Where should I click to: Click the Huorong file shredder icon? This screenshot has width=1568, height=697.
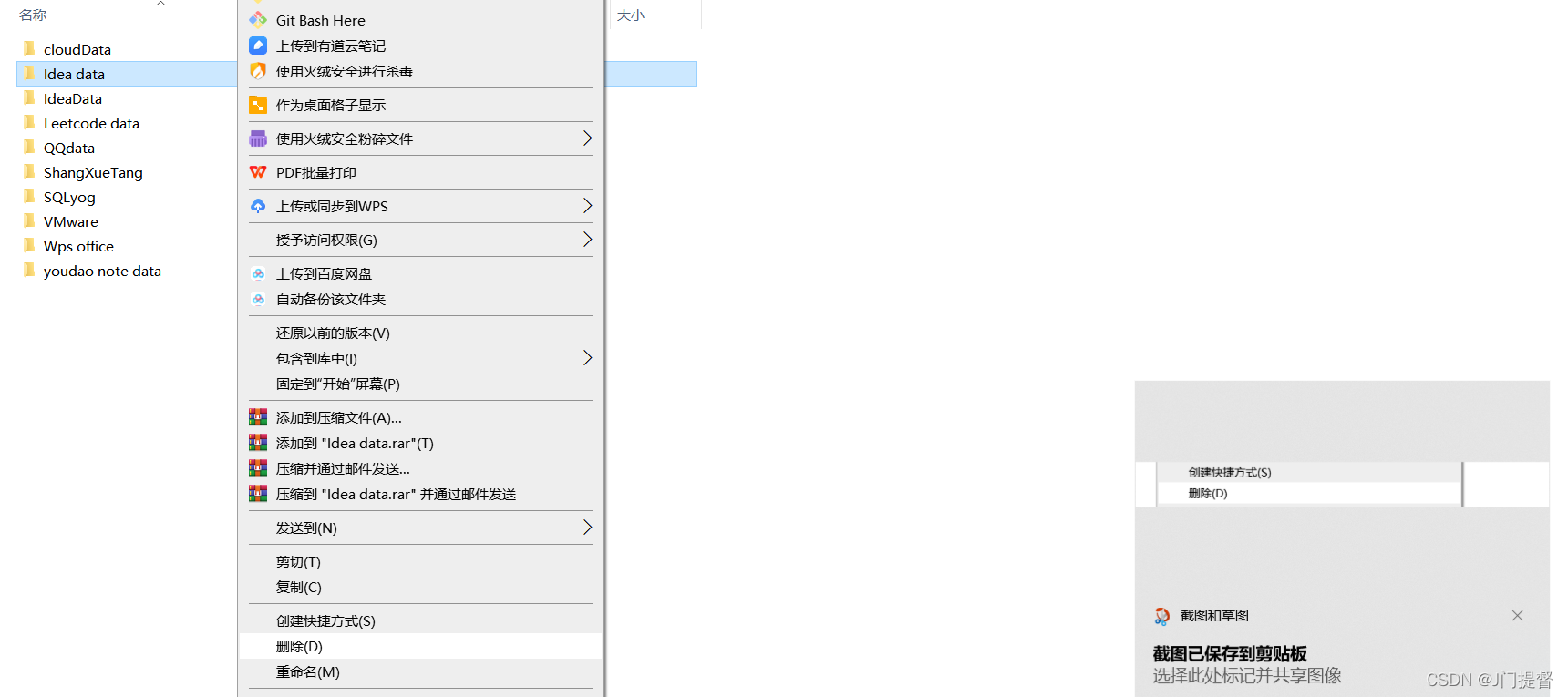point(258,138)
